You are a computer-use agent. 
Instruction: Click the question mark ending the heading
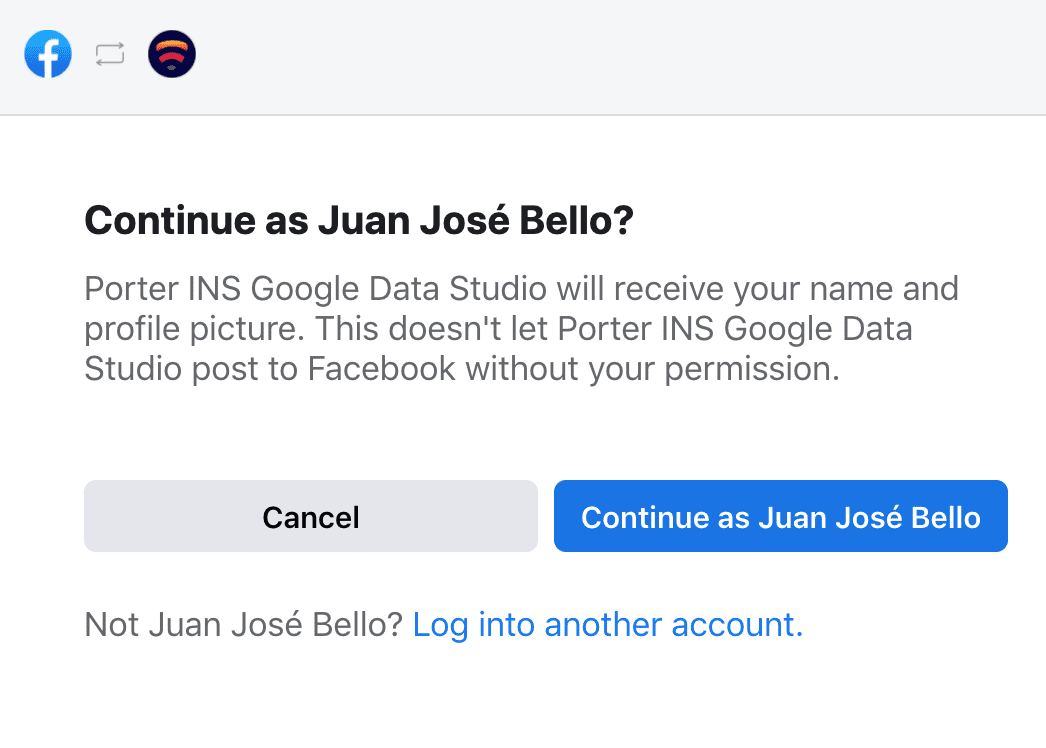[x=623, y=221]
